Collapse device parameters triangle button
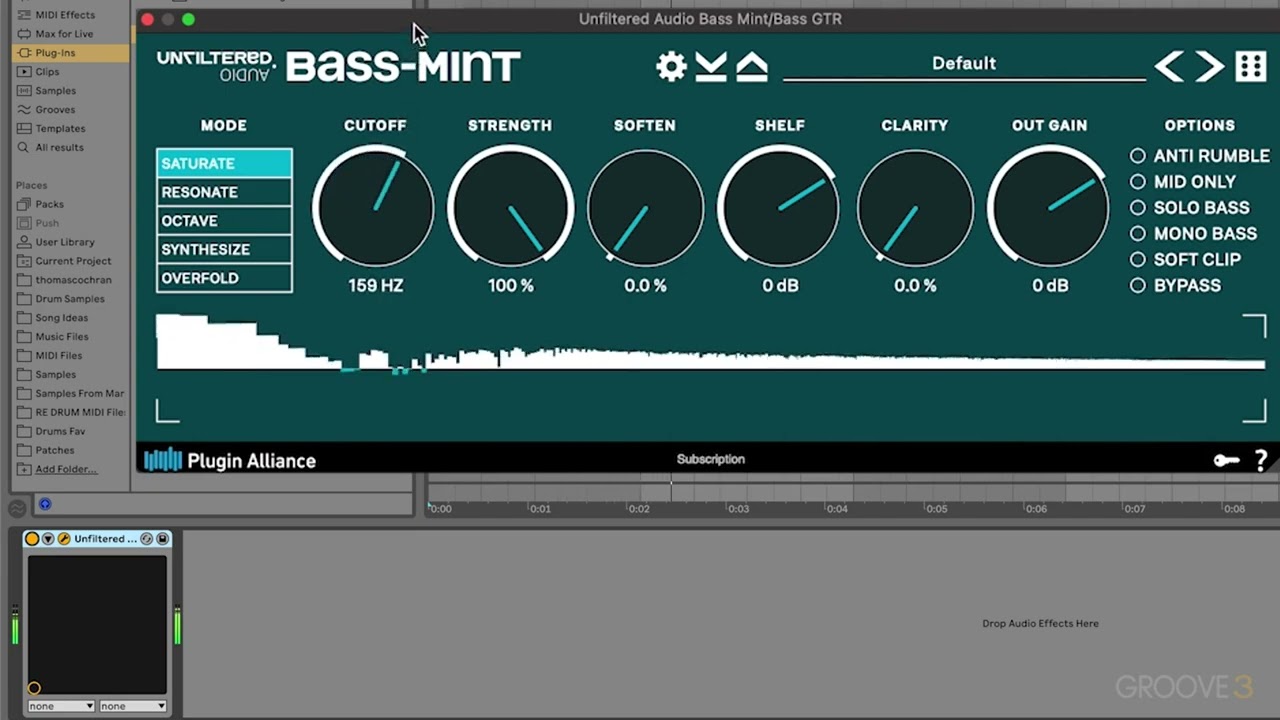The image size is (1280, 720). 47,539
